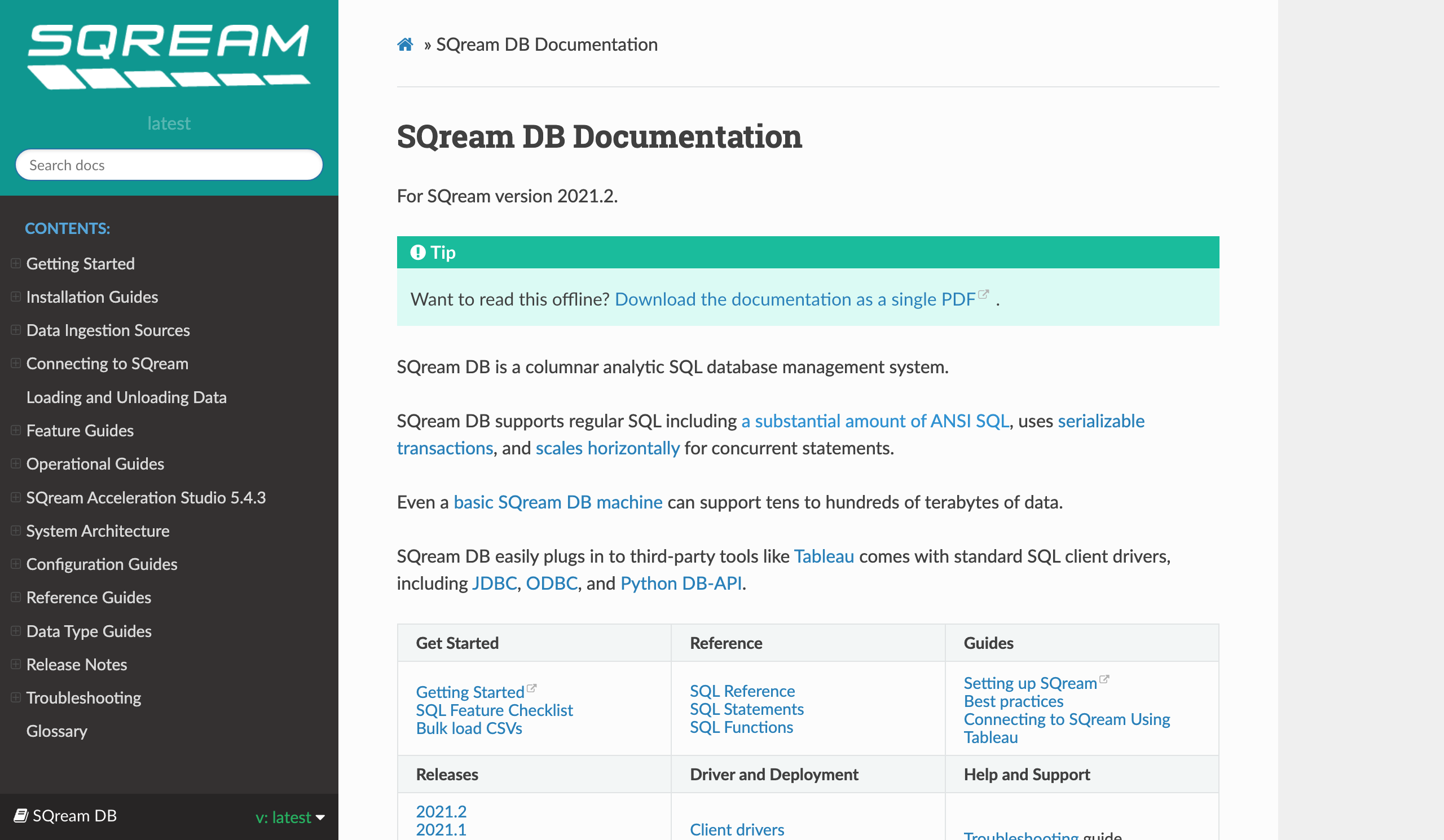Expand the Configuration Guides node
1444x840 pixels.
(16, 563)
